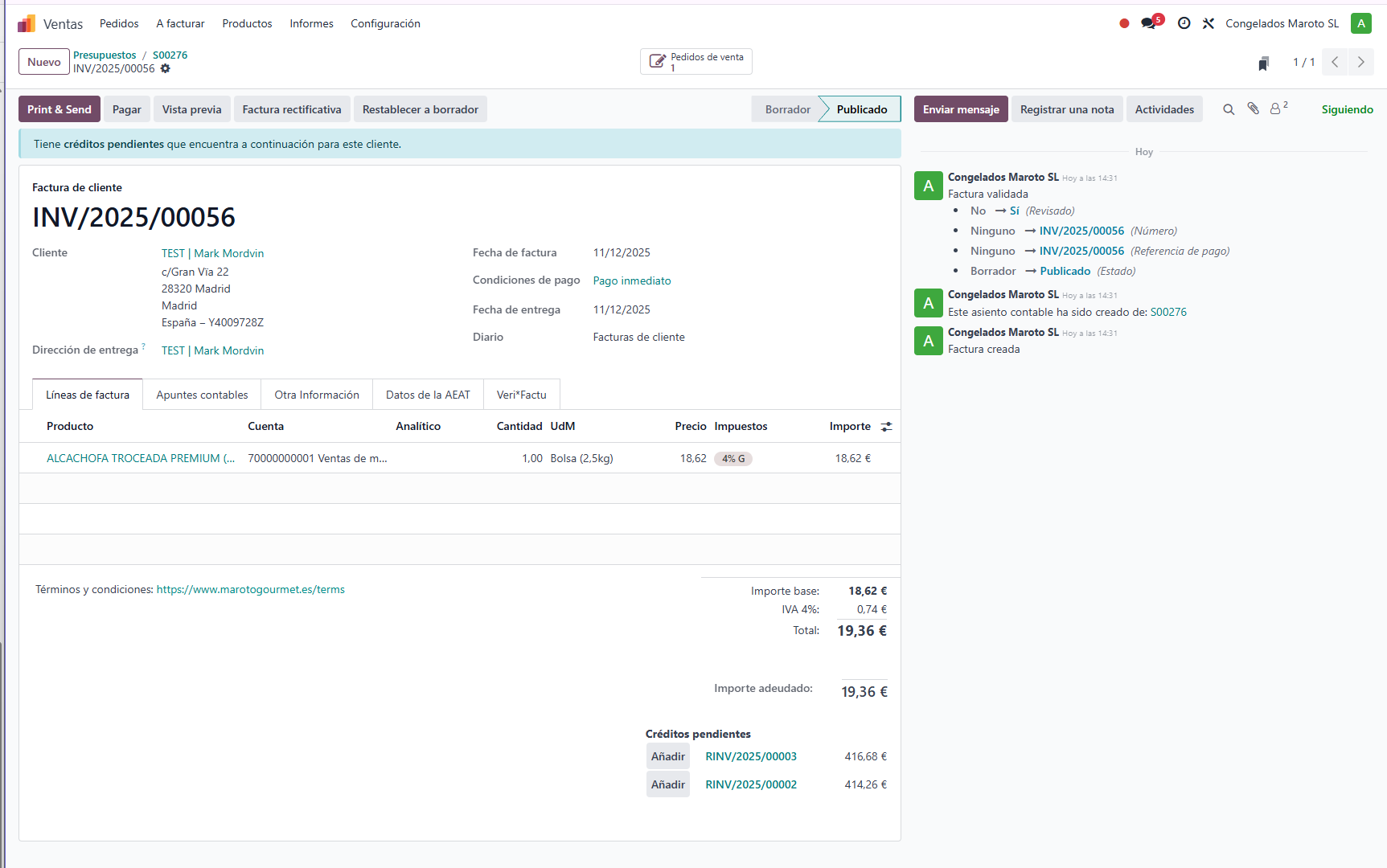Search messages with magnifier icon

tap(1229, 109)
